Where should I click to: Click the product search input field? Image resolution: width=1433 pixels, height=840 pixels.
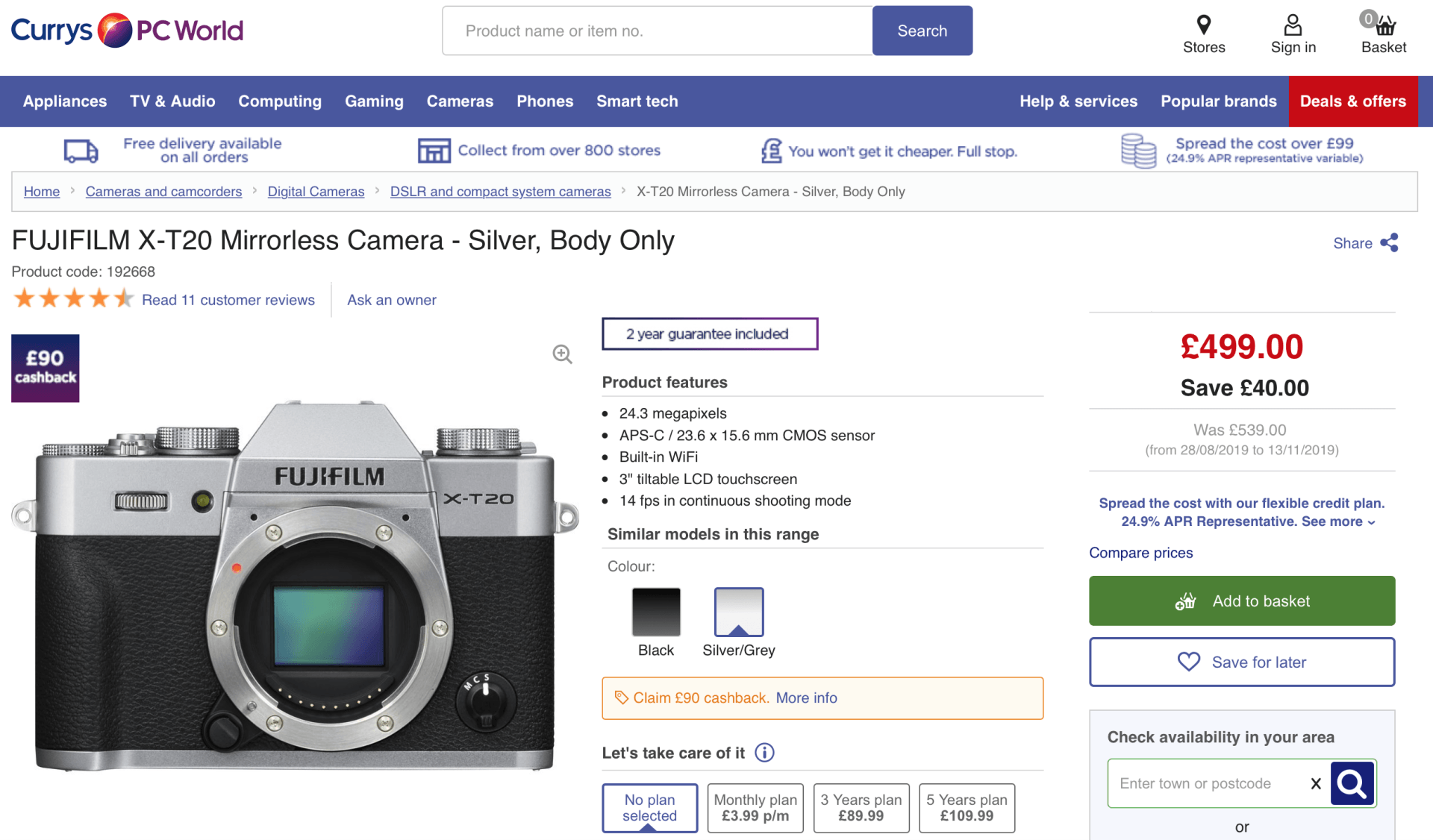[x=657, y=31]
